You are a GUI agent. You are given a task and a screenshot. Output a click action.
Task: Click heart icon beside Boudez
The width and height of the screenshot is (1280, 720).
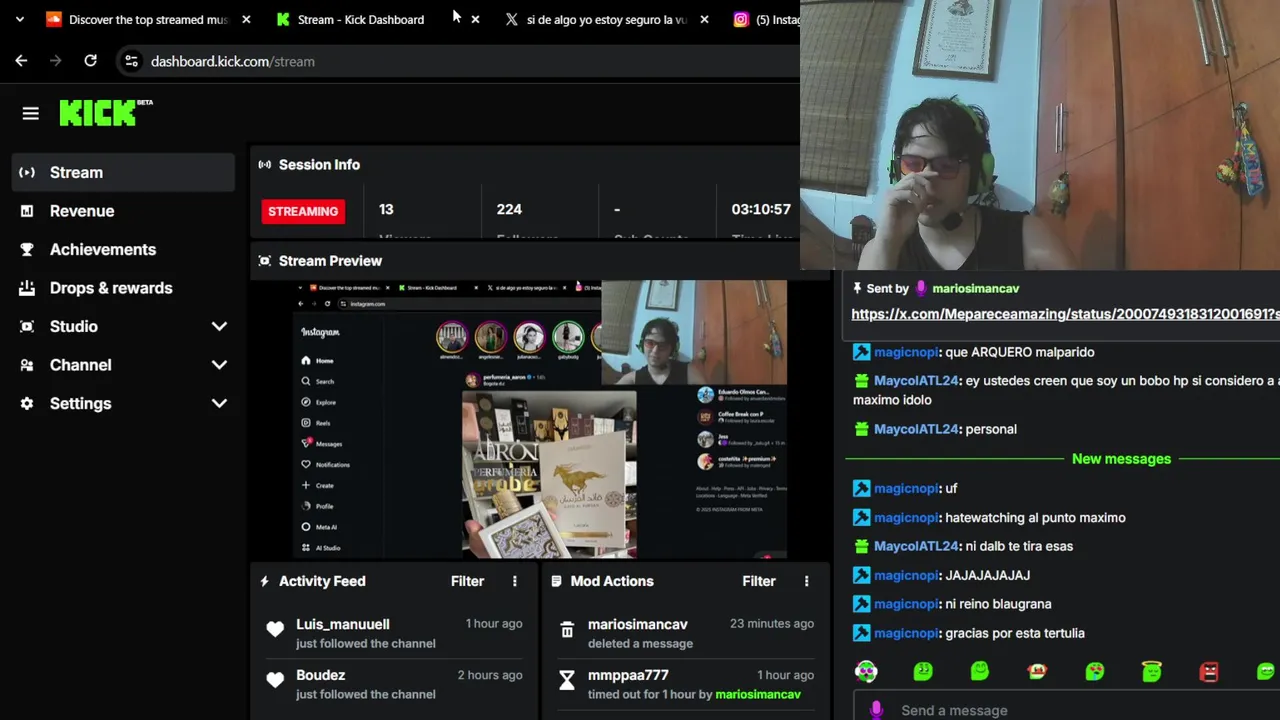pos(275,680)
